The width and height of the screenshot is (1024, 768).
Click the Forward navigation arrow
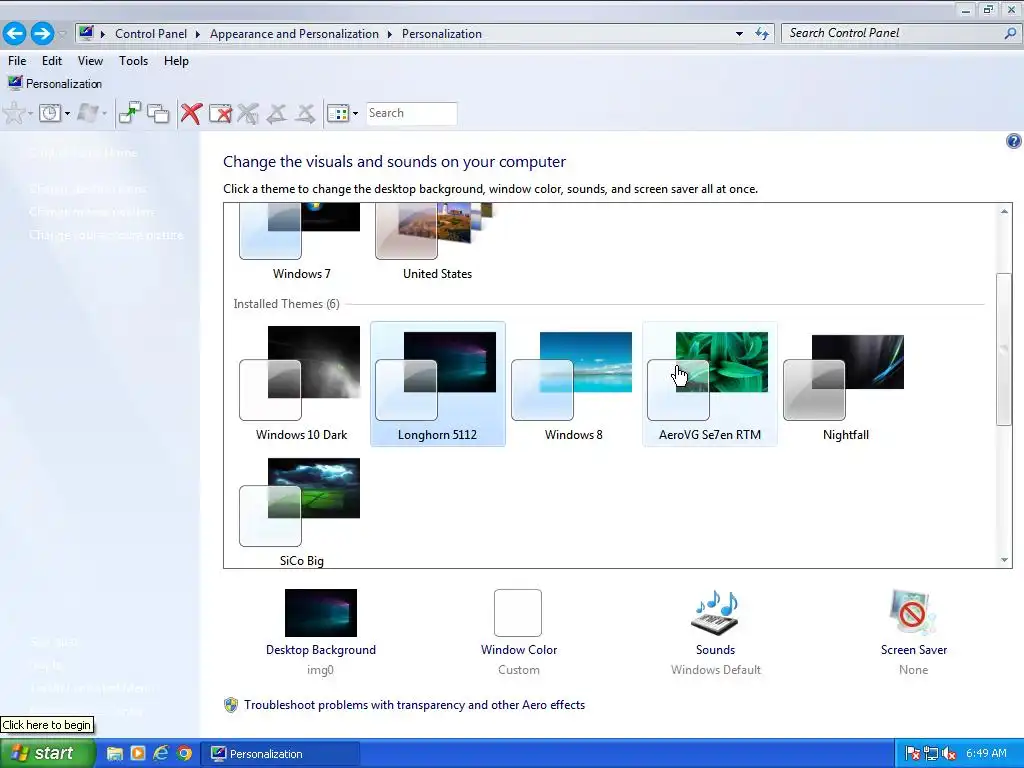(x=42, y=33)
